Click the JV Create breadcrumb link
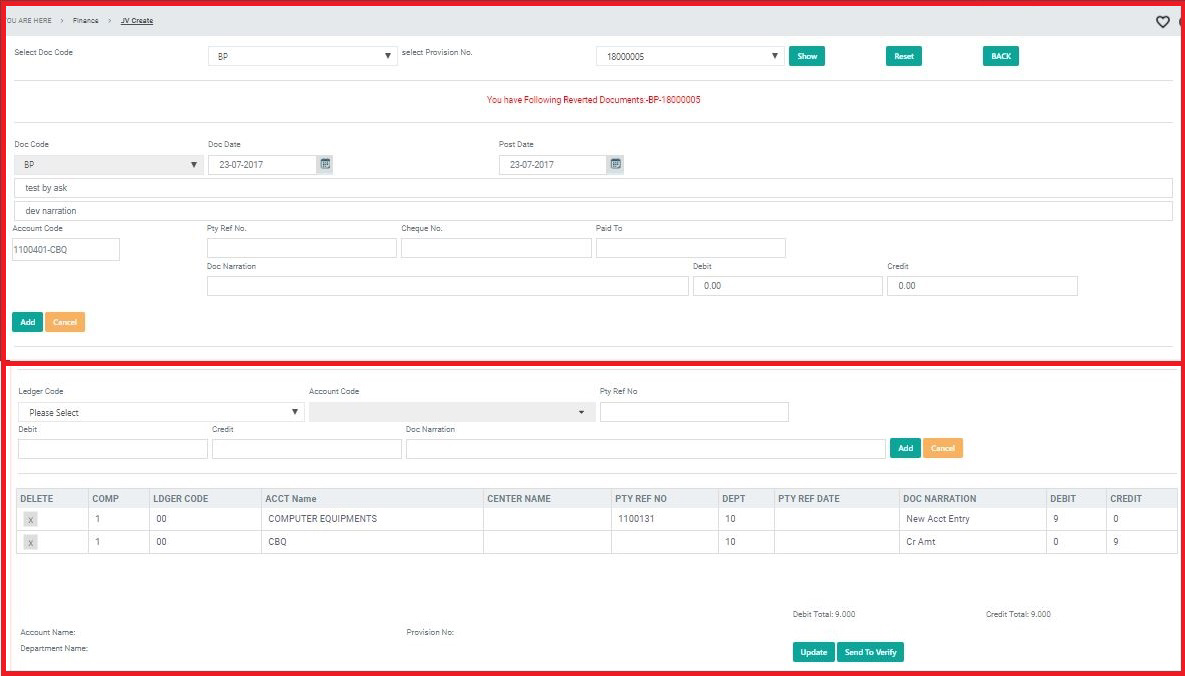This screenshot has width=1185, height=676. tap(137, 20)
